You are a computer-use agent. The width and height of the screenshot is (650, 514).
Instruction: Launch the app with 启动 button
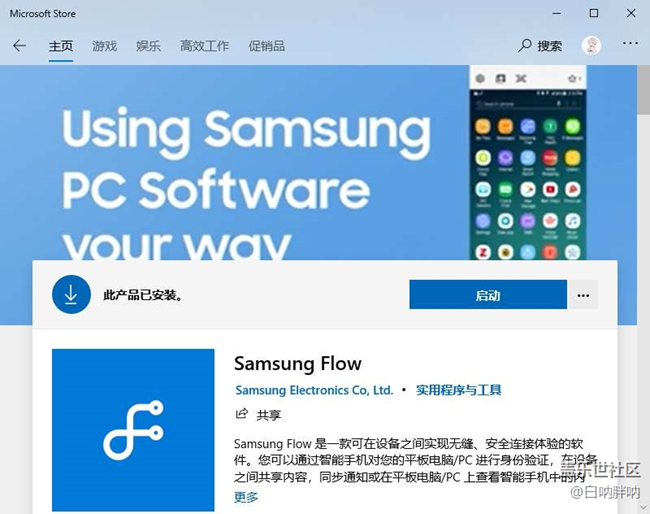(488, 295)
